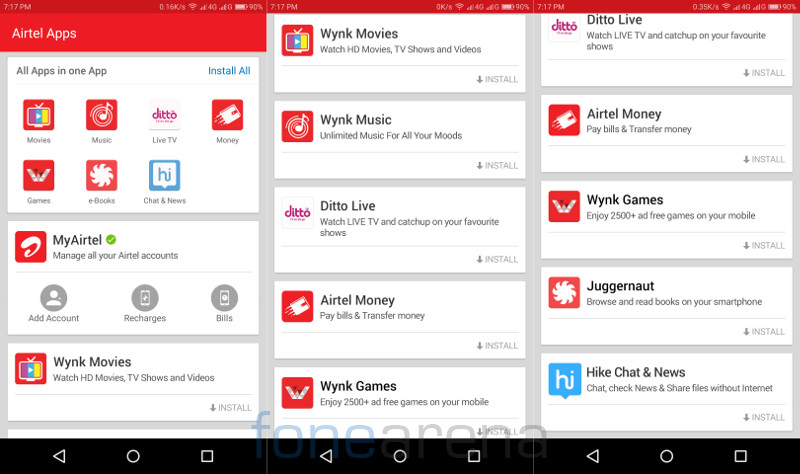Install Hike Chat & News
Screen dimensions: 800x474
764,417
